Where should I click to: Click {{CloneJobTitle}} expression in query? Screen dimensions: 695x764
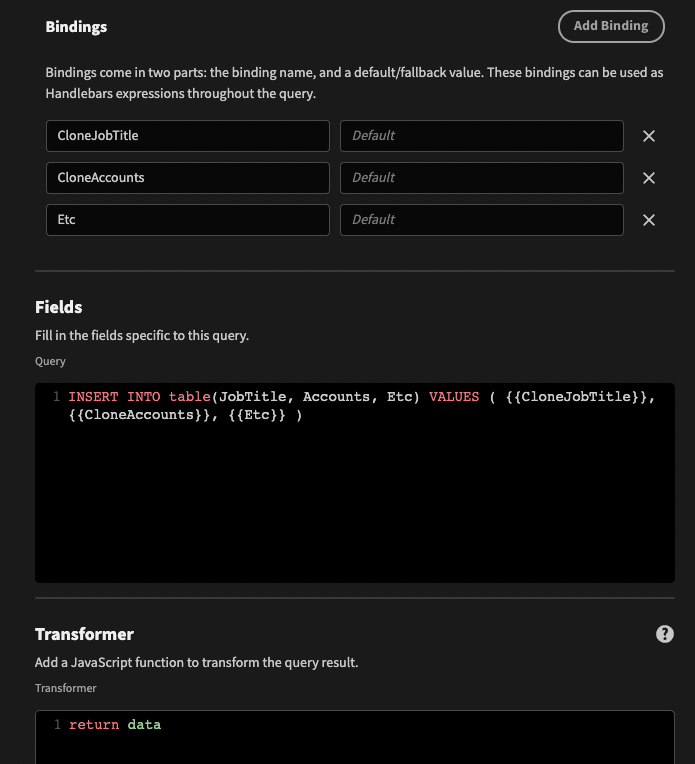click(577, 397)
